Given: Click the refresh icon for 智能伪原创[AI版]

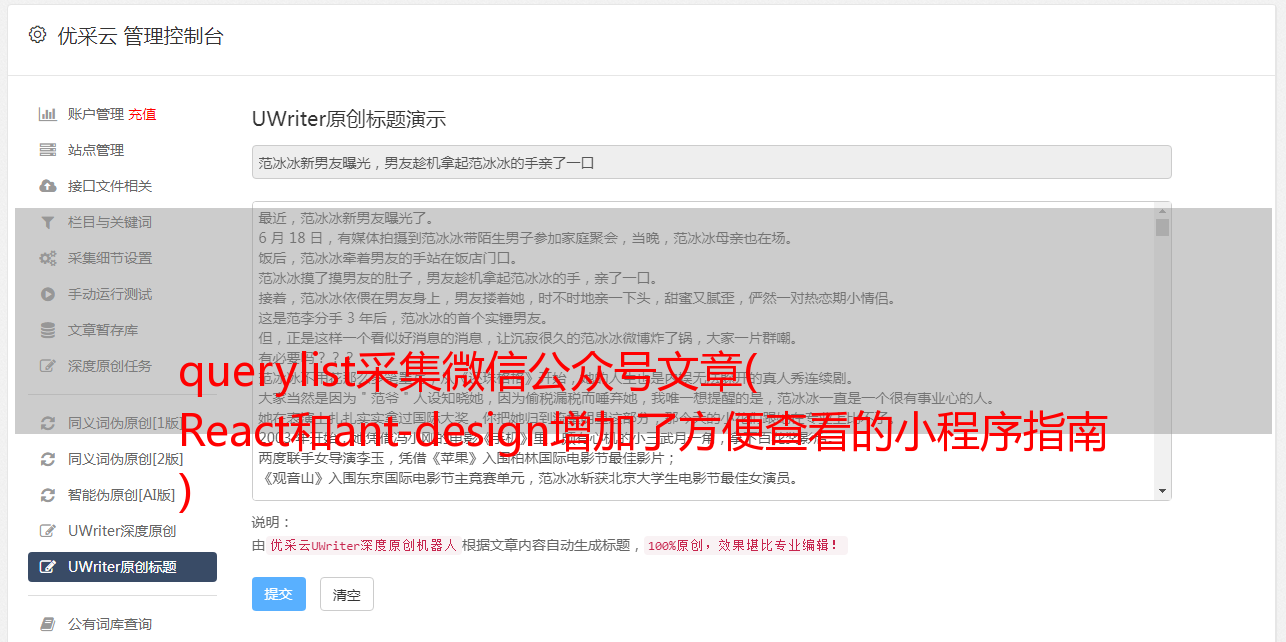Looking at the screenshot, I should point(47,495).
